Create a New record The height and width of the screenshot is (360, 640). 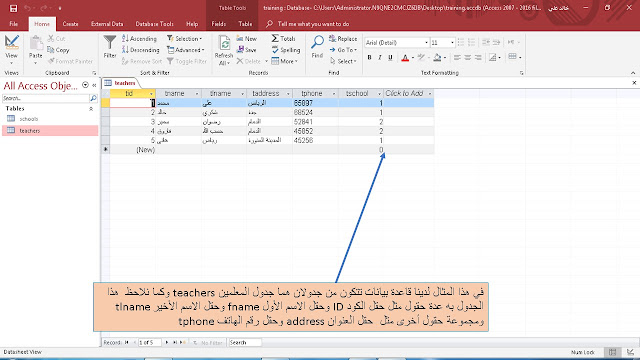point(247,38)
